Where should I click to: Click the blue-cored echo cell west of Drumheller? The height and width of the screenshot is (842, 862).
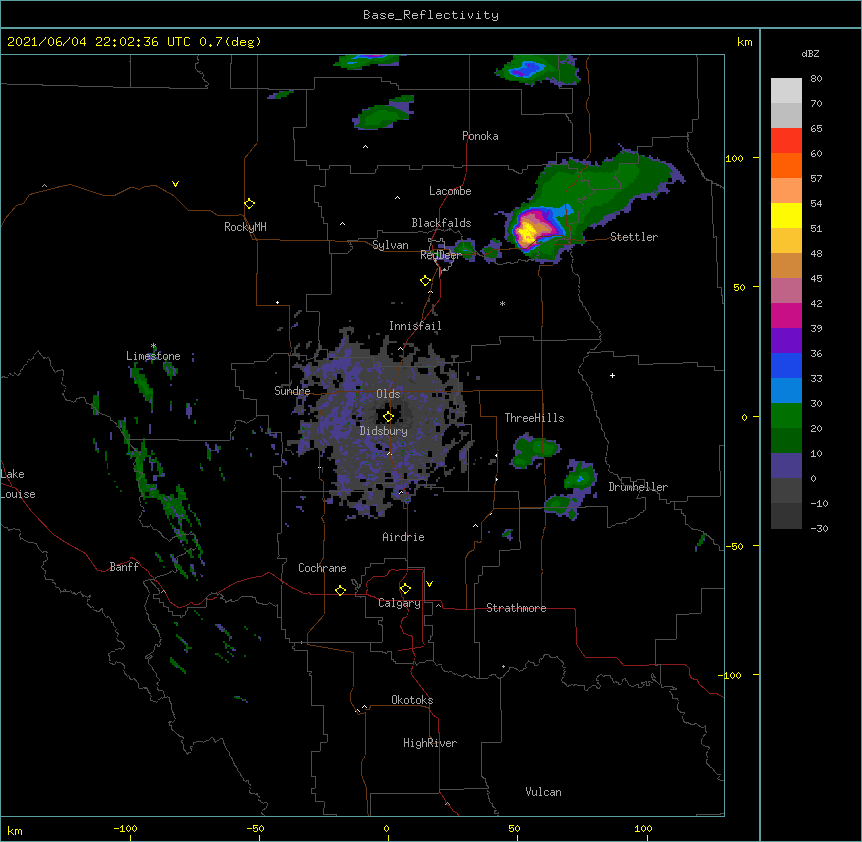click(581, 478)
